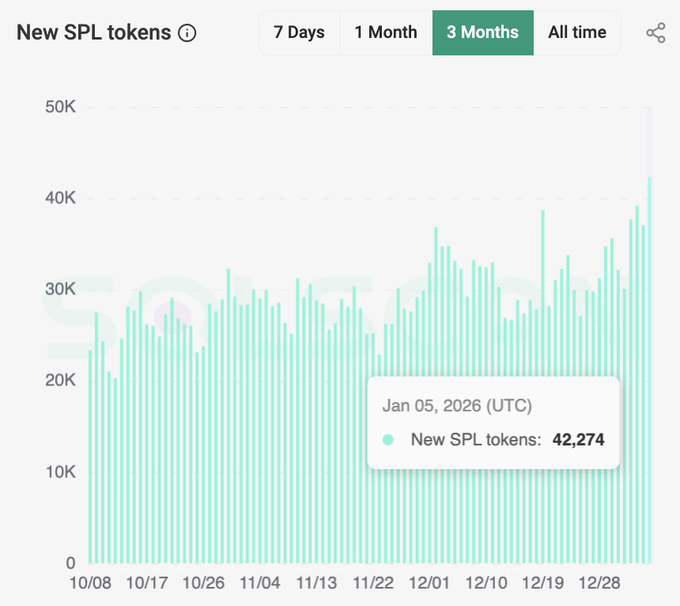This screenshot has width=680, height=606.
Task: Select the 1 Month range tab
Action: click(385, 32)
